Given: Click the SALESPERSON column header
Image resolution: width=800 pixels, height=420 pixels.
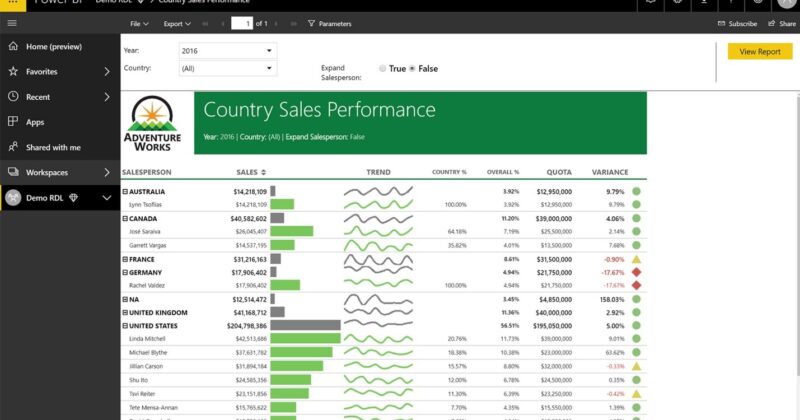Looking at the screenshot, I should (146, 172).
